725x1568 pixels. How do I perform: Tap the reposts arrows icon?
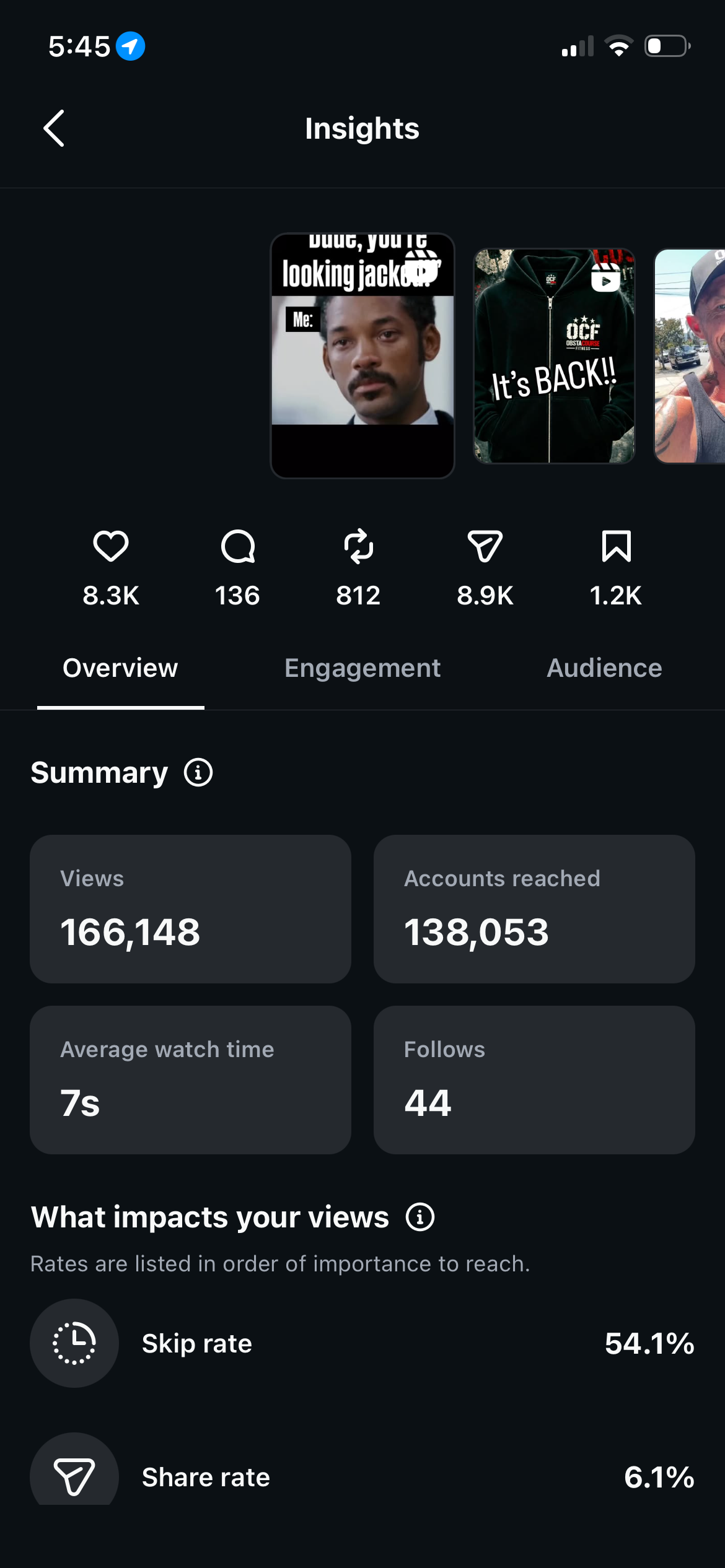(x=359, y=546)
